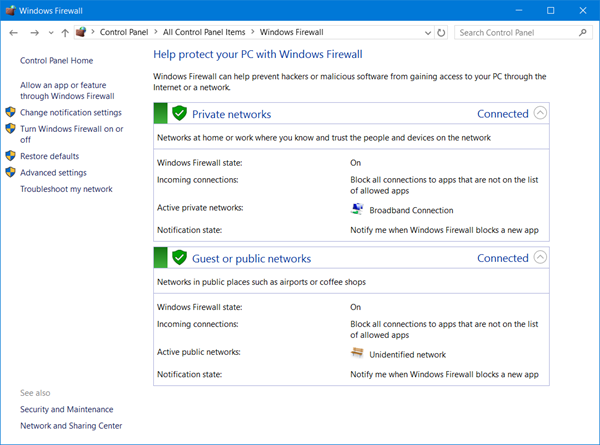This screenshot has height=445, width=600.
Task: Click the Back navigation arrow
Action: [13, 32]
